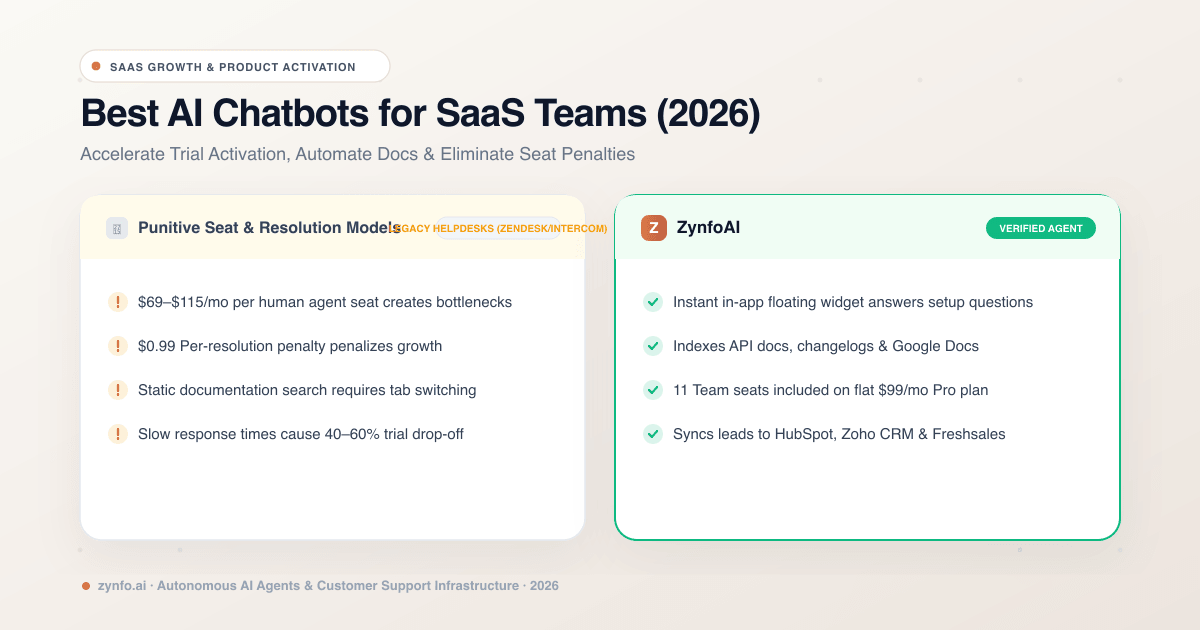Image resolution: width=1200 pixels, height=630 pixels.
Task: Click warning icon next to Static documentation search
Action: pyautogui.click(x=117, y=390)
